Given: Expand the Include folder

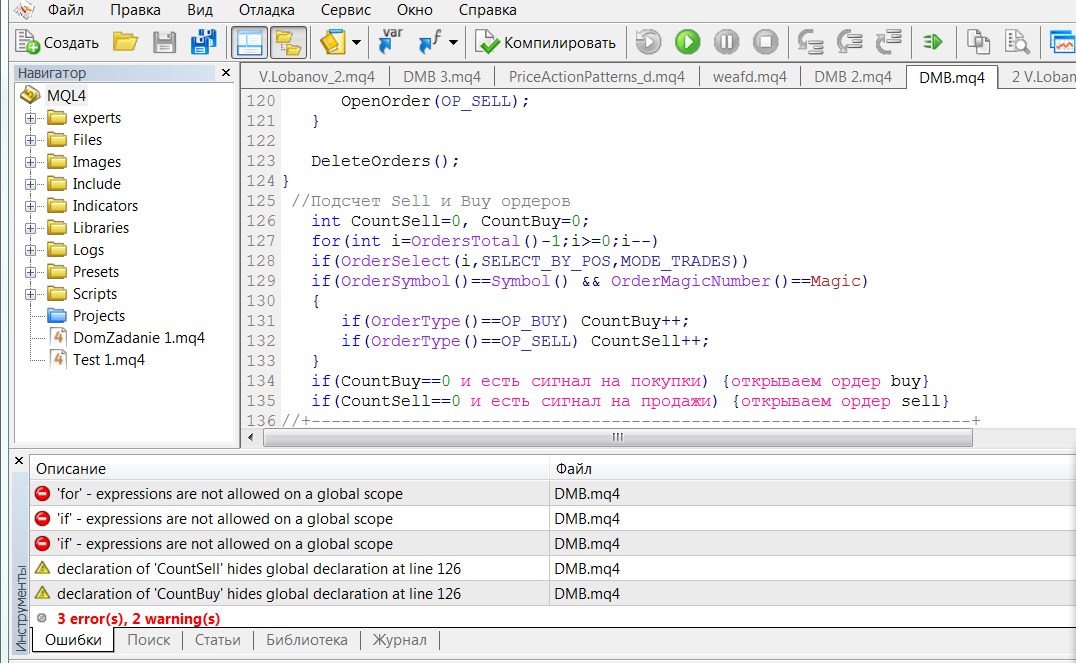Looking at the screenshot, I should pos(30,184).
